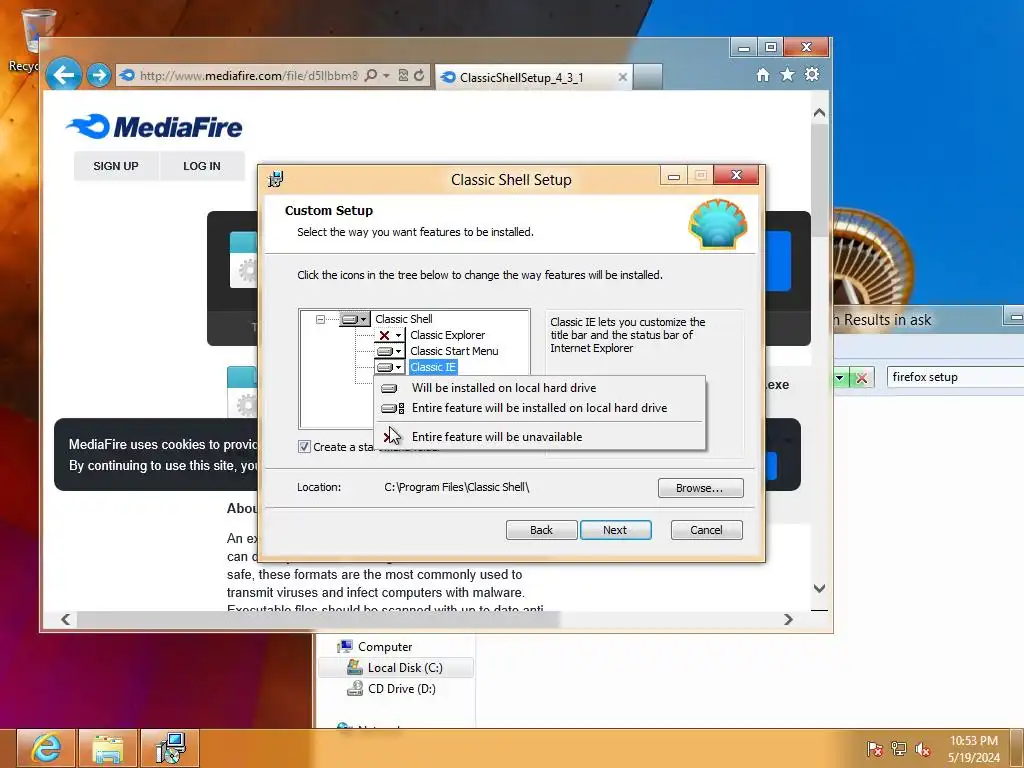
Task: Click the MediaFire logo
Action: 154,127
